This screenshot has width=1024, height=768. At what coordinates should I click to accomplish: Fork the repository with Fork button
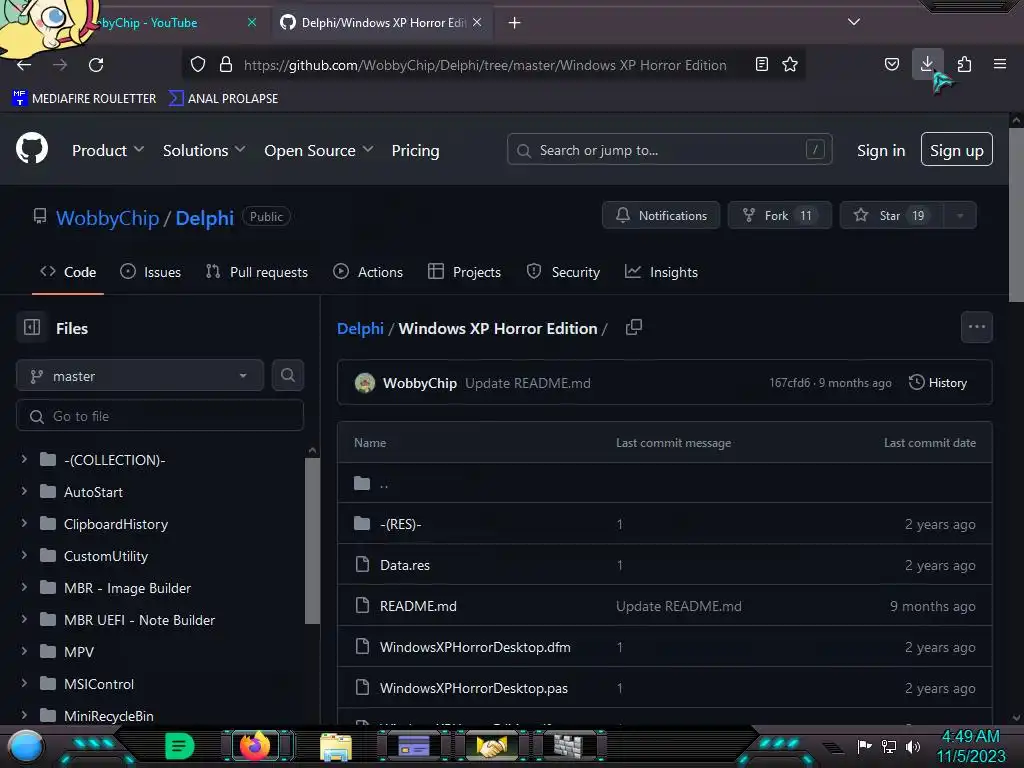tap(780, 216)
